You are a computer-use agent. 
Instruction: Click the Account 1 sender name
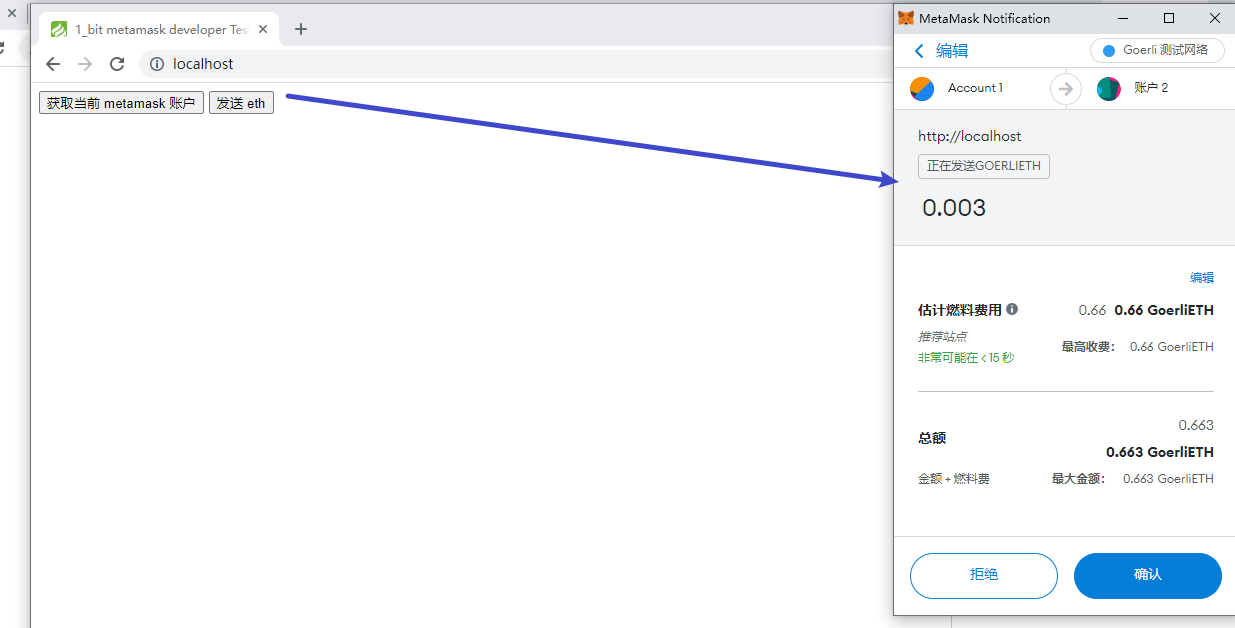click(975, 88)
